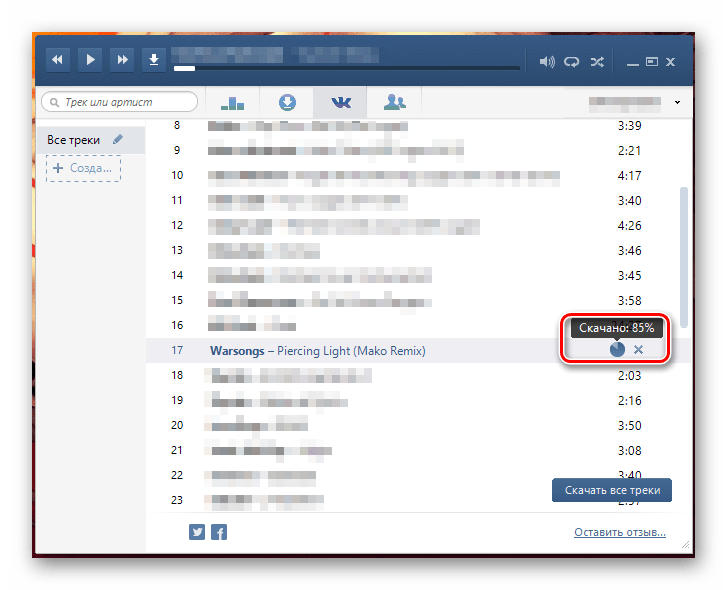This screenshot has width=727, height=590.
Task: Click duration 4:17 of track 10
Action: (x=629, y=176)
